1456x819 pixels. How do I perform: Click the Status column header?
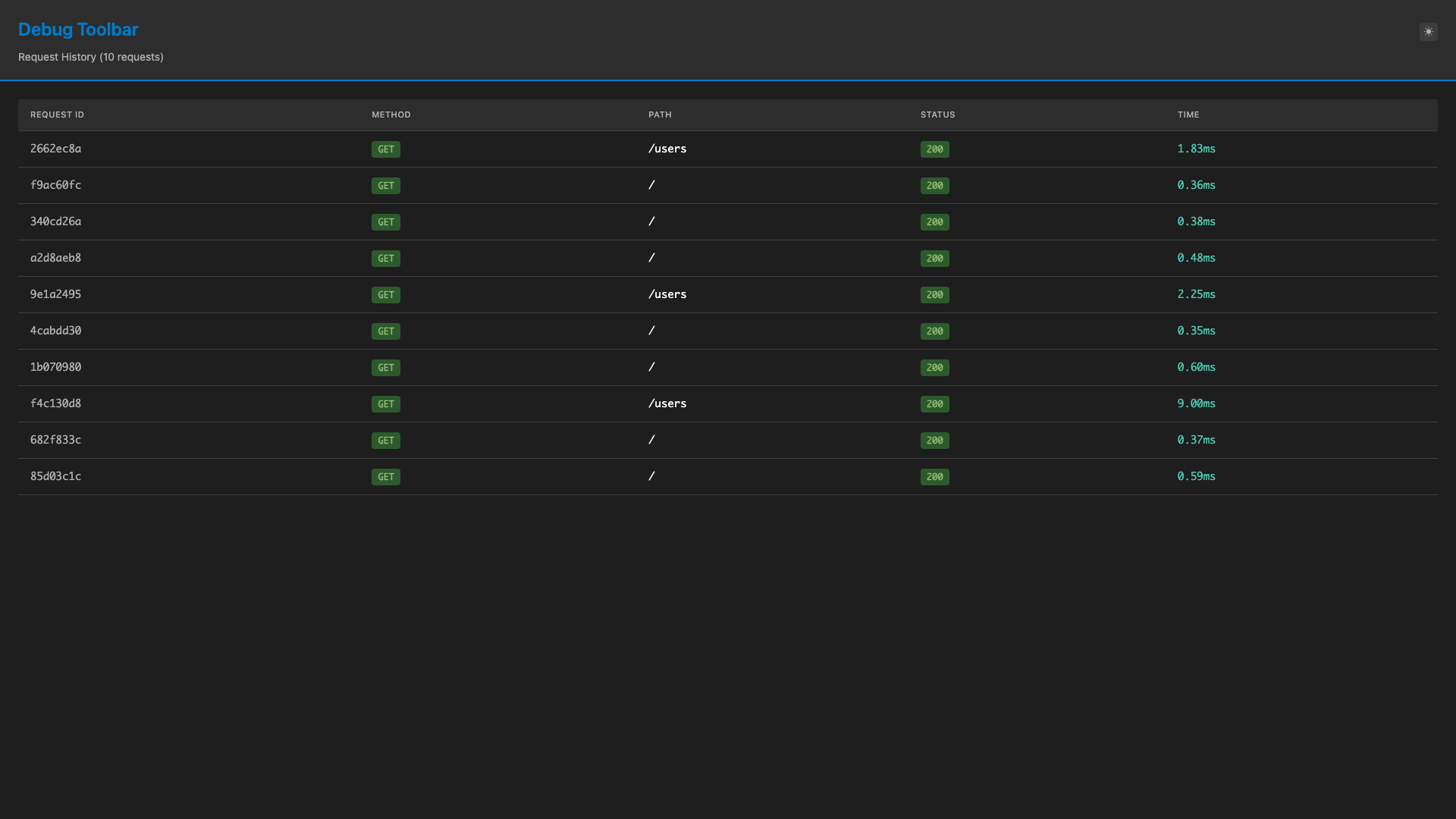937,115
